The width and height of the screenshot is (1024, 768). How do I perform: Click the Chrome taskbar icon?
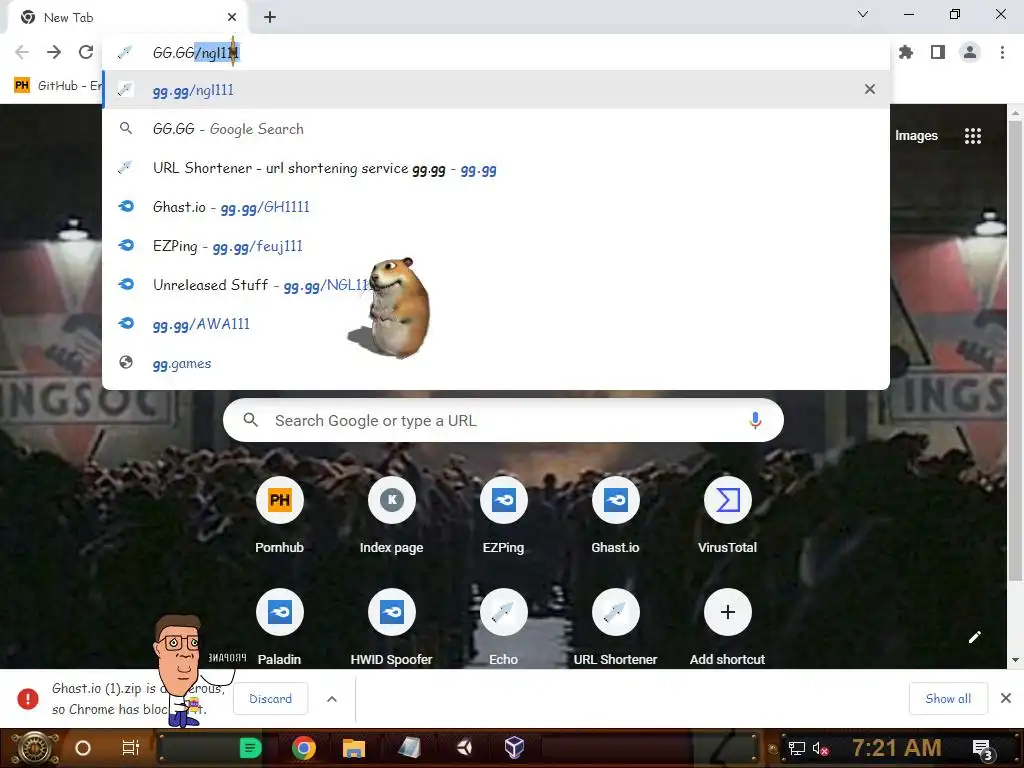pos(304,748)
